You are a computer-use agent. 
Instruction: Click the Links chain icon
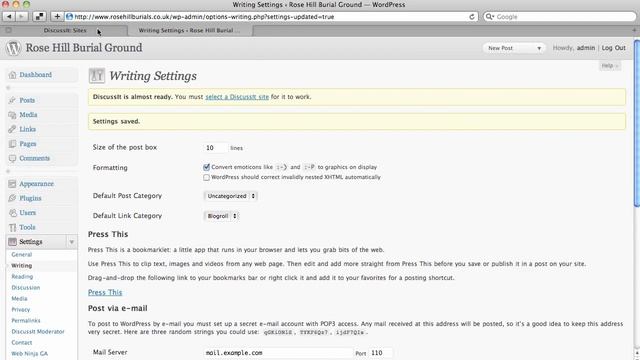tap(12, 129)
